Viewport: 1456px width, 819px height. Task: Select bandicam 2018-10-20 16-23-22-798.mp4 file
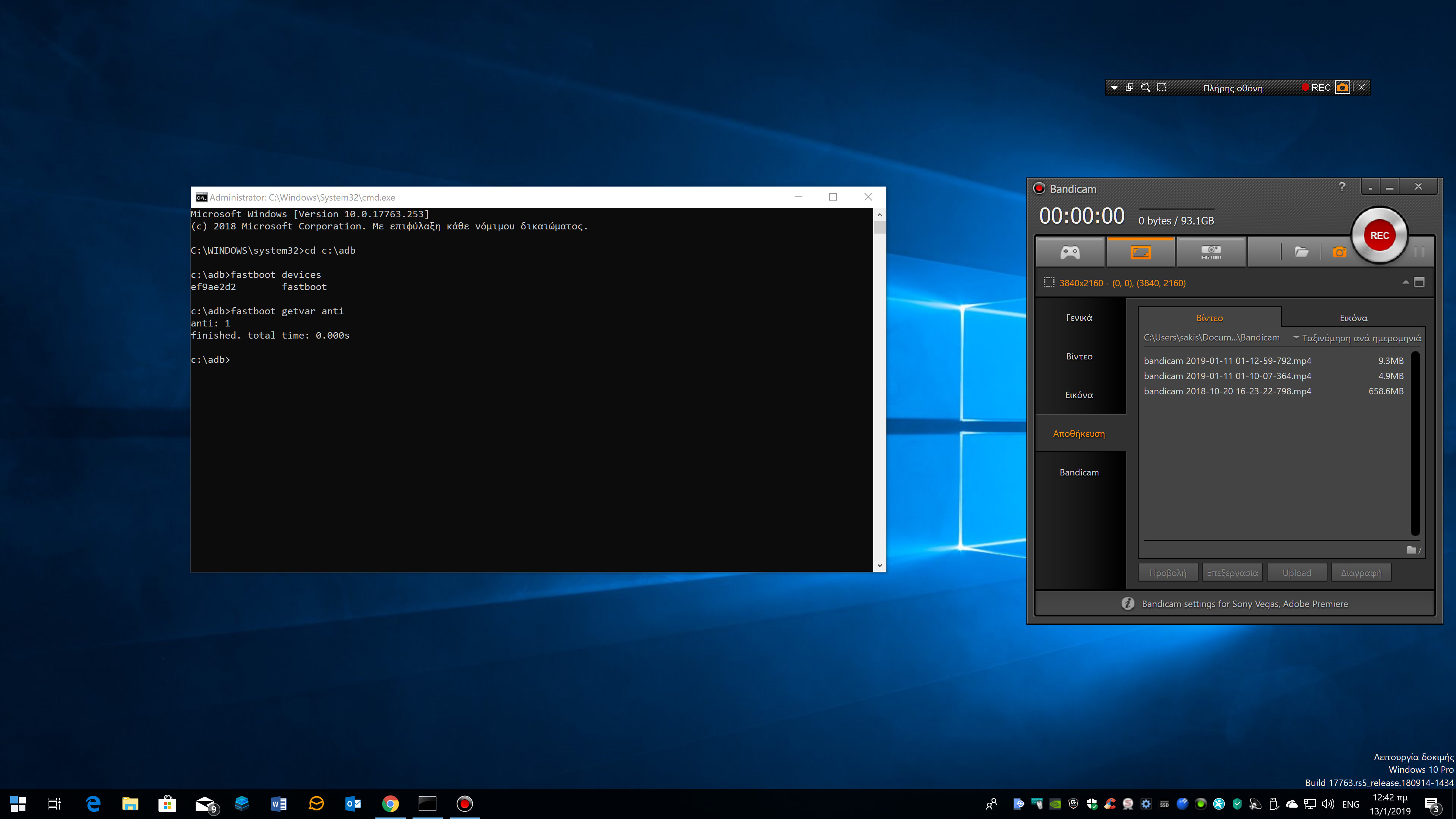point(1227,391)
